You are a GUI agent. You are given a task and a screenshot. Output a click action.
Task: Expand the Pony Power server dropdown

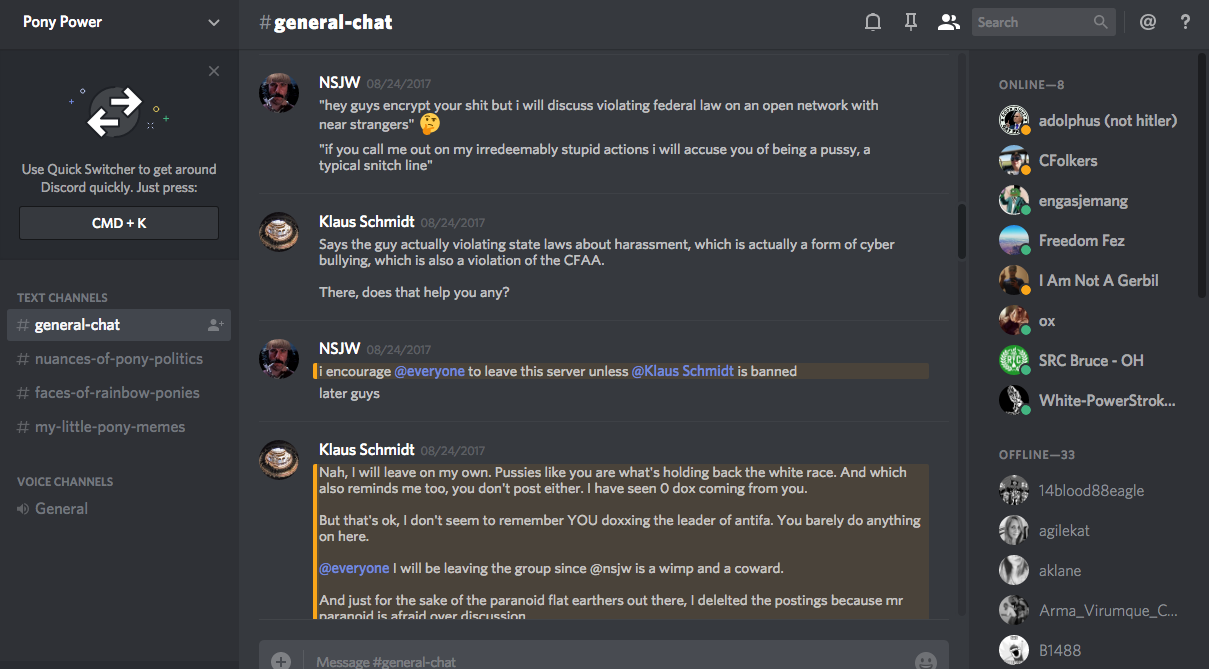pos(214,22)
